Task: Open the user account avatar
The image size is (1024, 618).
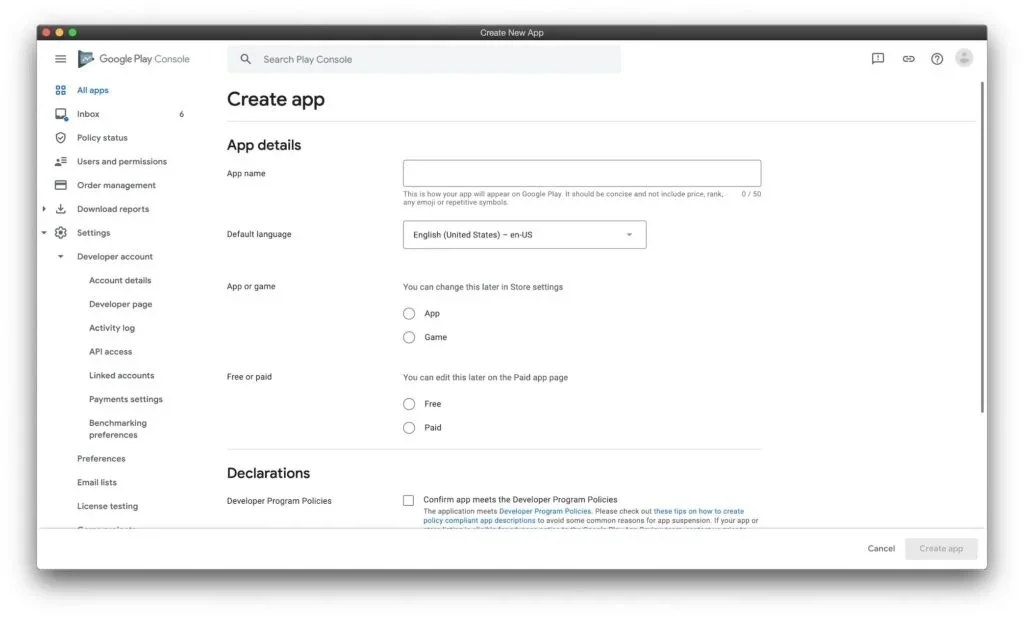Action: pyautogui.click(x=964, y=59)
